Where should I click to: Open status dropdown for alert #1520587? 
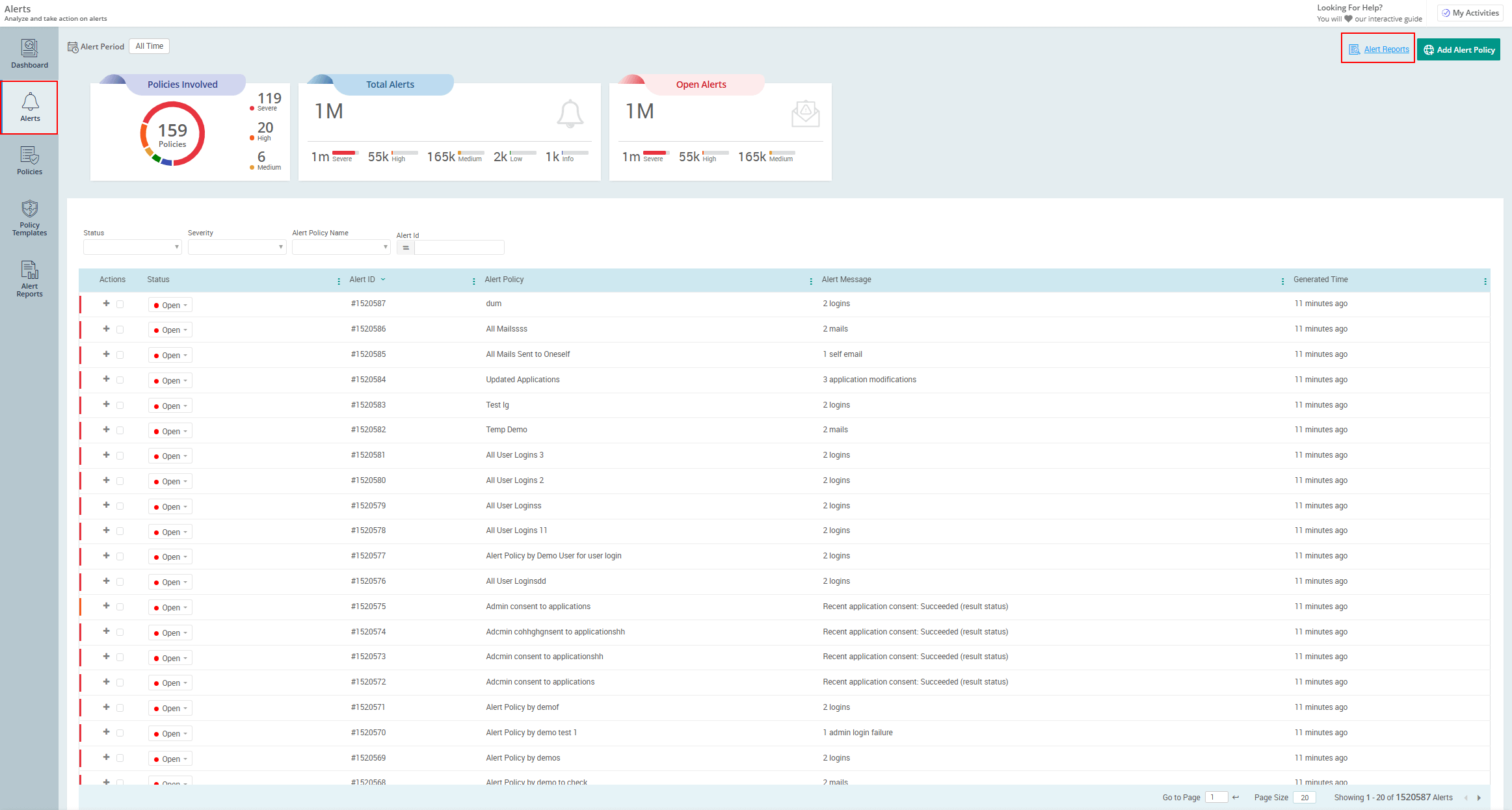pos(170,305)
